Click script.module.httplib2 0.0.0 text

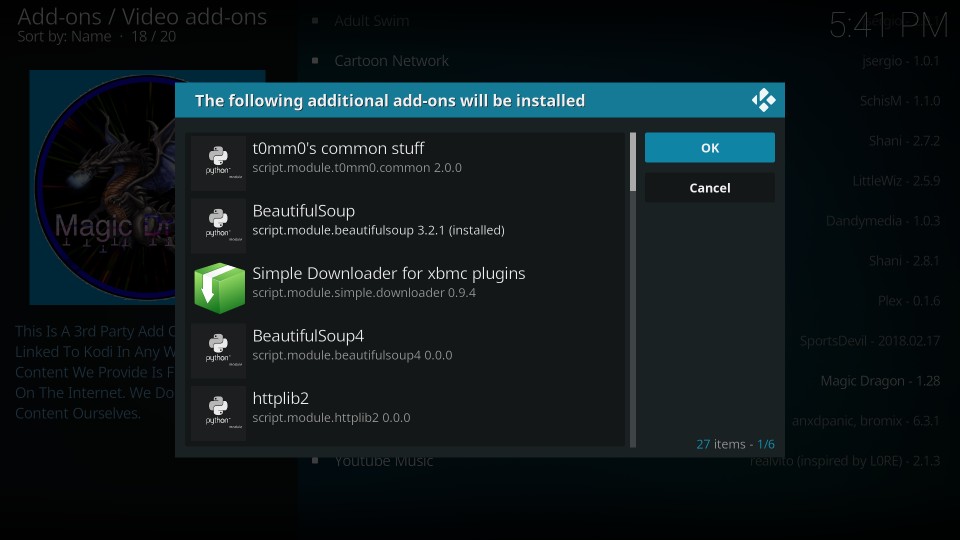click(331, 418)
